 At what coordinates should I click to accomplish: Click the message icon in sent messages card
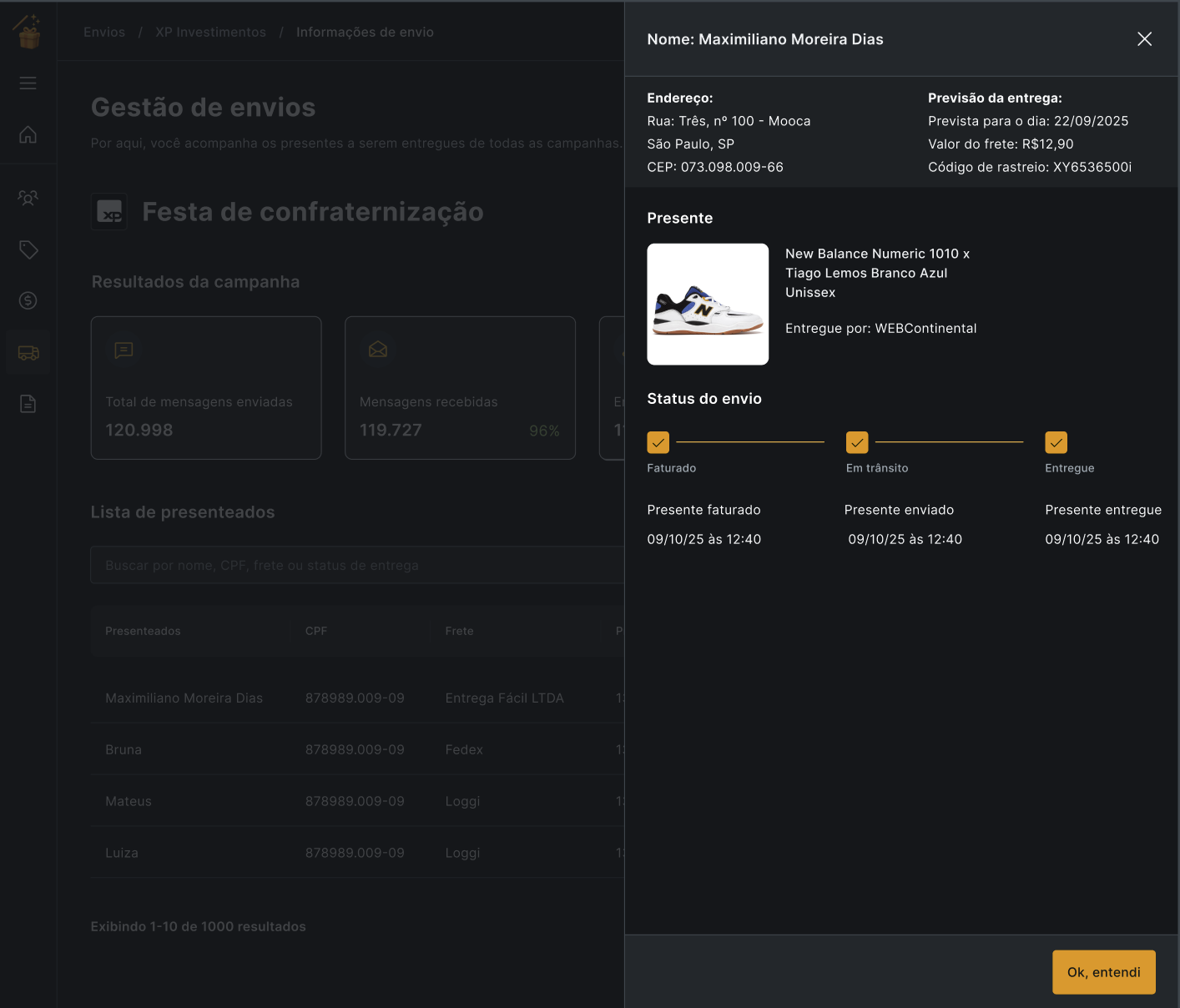(x=124, y=350)
